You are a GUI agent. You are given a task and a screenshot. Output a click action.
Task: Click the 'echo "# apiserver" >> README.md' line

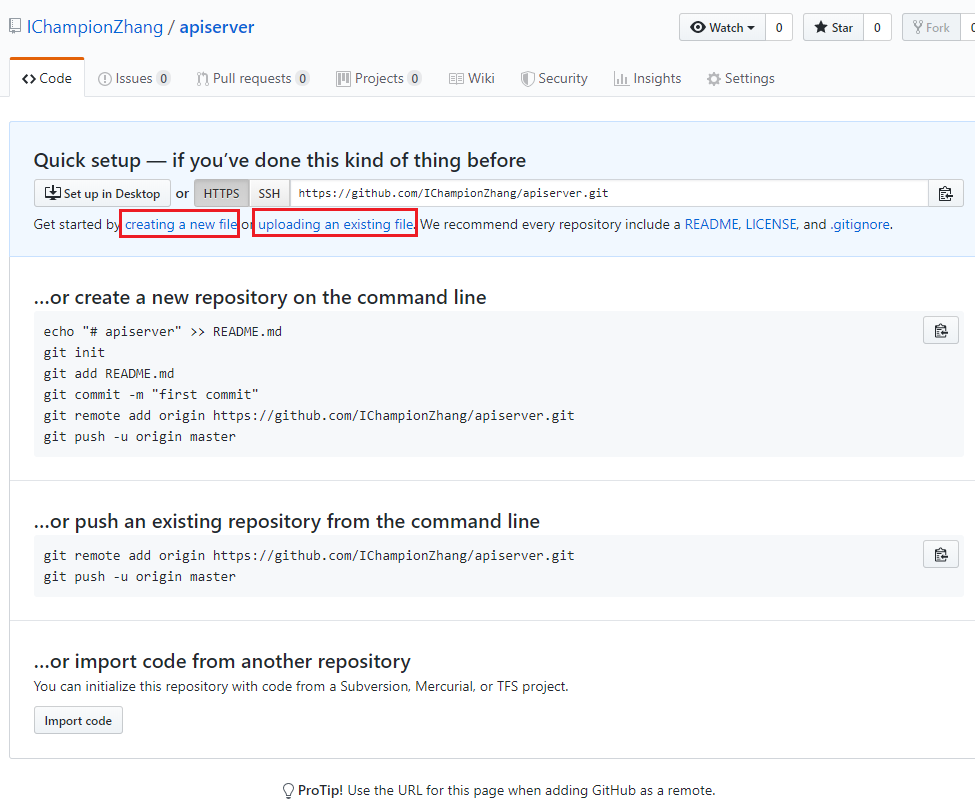point(163,332)
